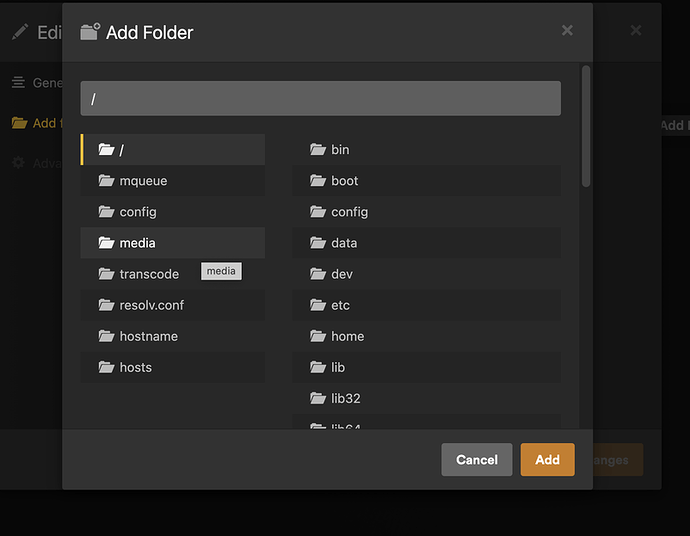The width and height of the screenshot is (690, 536).
Task: Select the config folder in left list
Action: coord(172,212)
